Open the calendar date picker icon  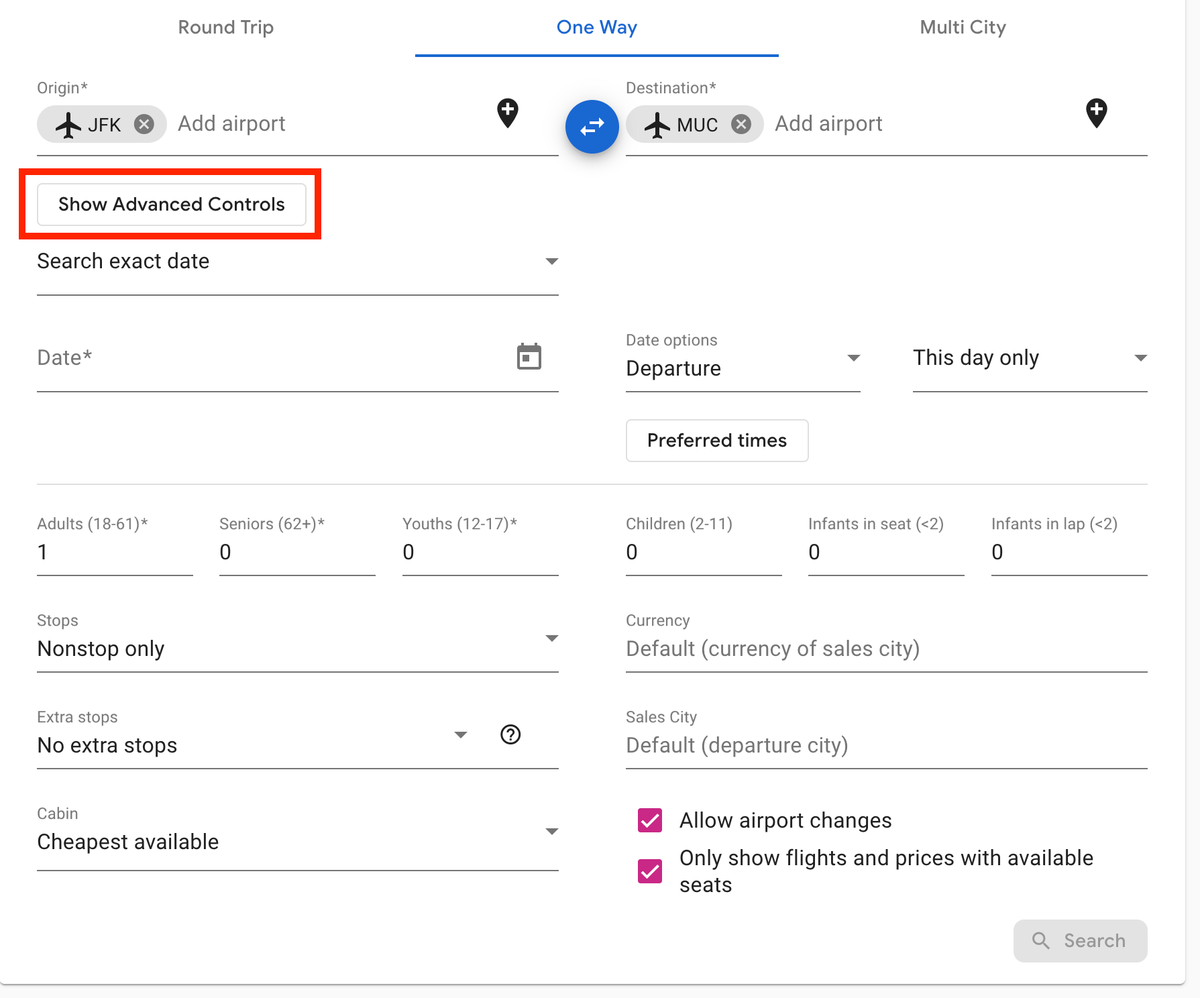pos(529,357)
